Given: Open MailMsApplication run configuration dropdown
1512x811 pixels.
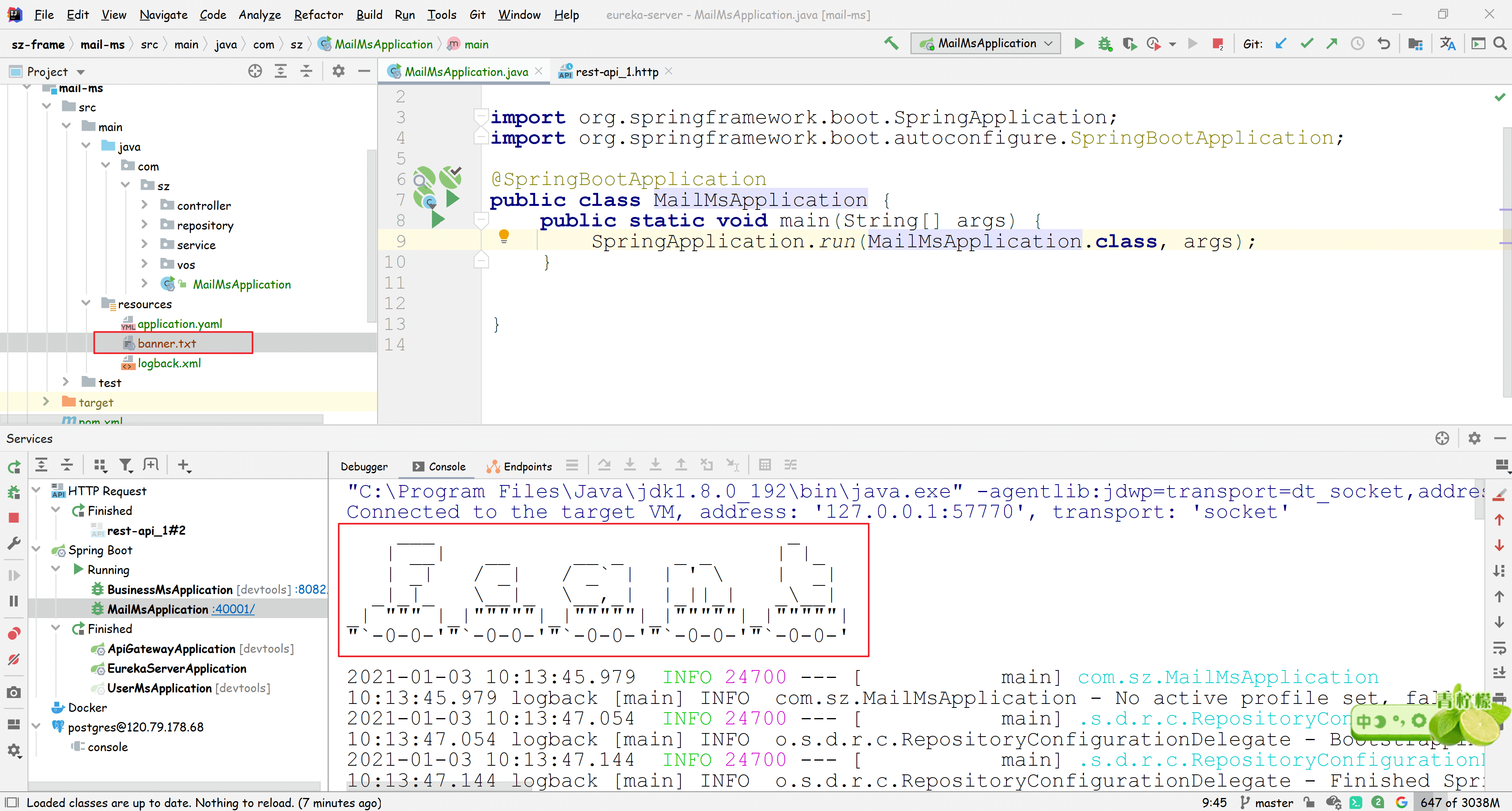Looking at the screenshot, I should [x=986, y=43].
